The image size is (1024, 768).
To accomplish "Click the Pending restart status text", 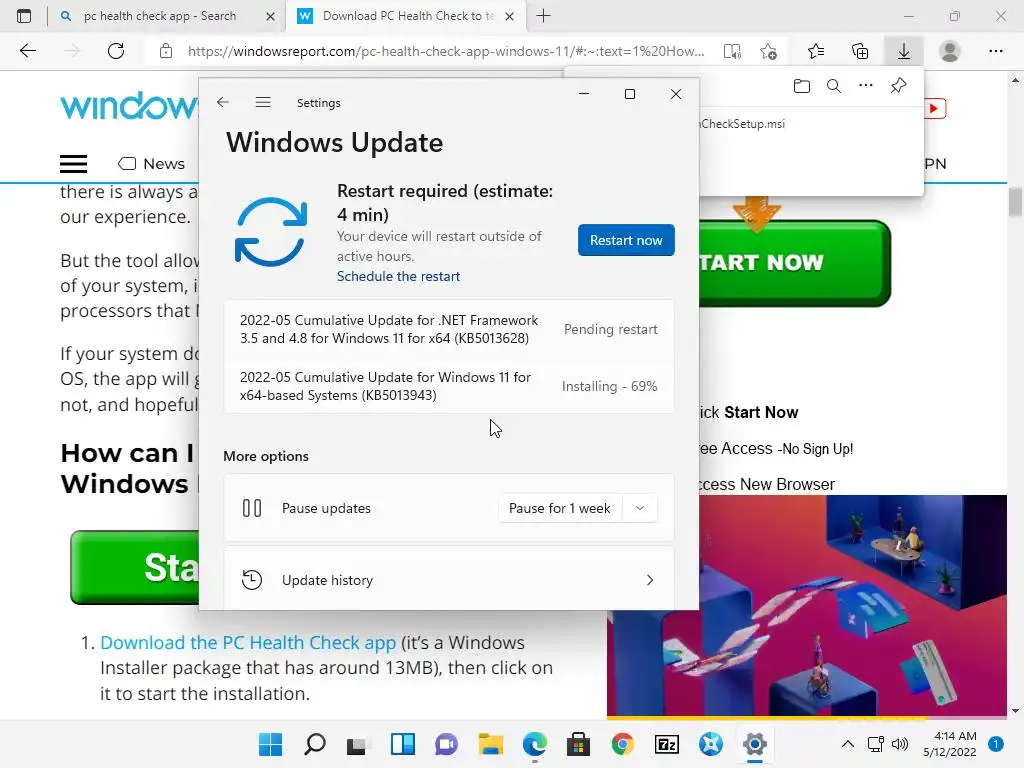I will pyautogui.click(x=611, y=329).
